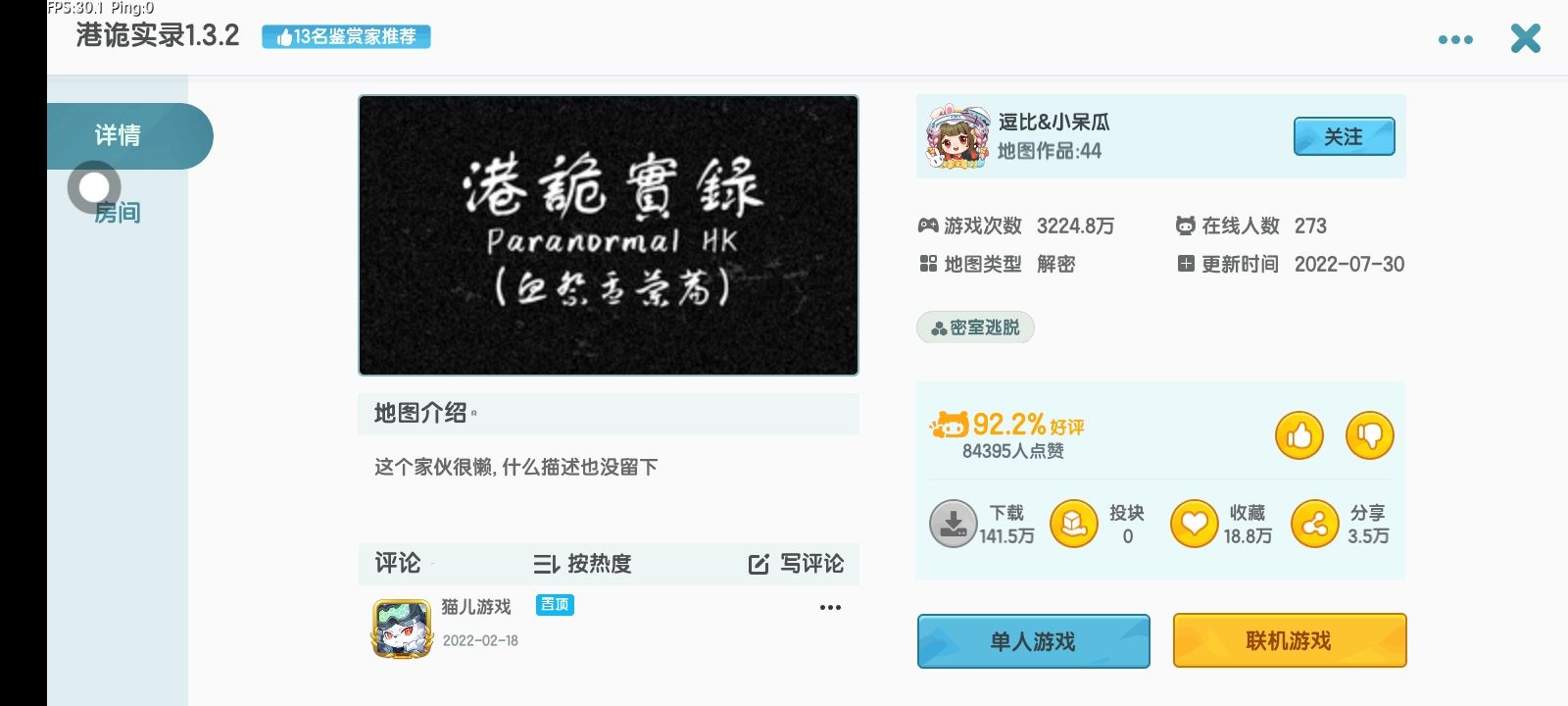The height and width of the screenshot is (706, 1568).
Task: Start 联机游戏 multiplayer mode
Action: (x=1289, y=640)
